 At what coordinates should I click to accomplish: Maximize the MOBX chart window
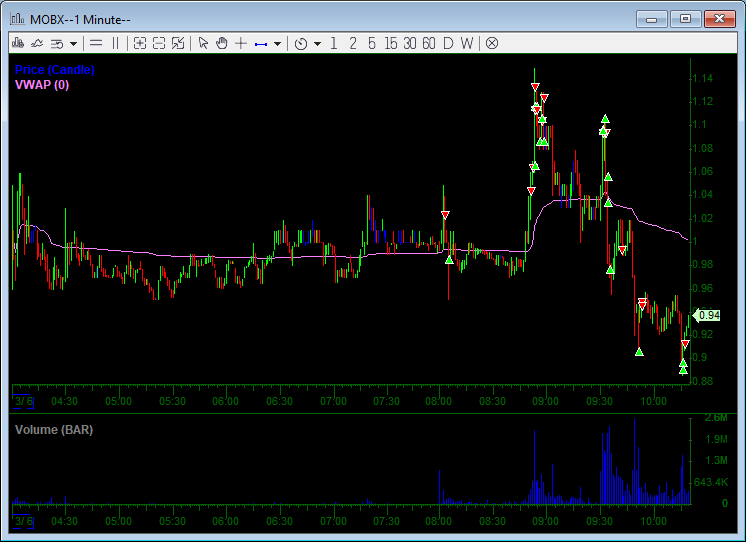coord(685,19)
